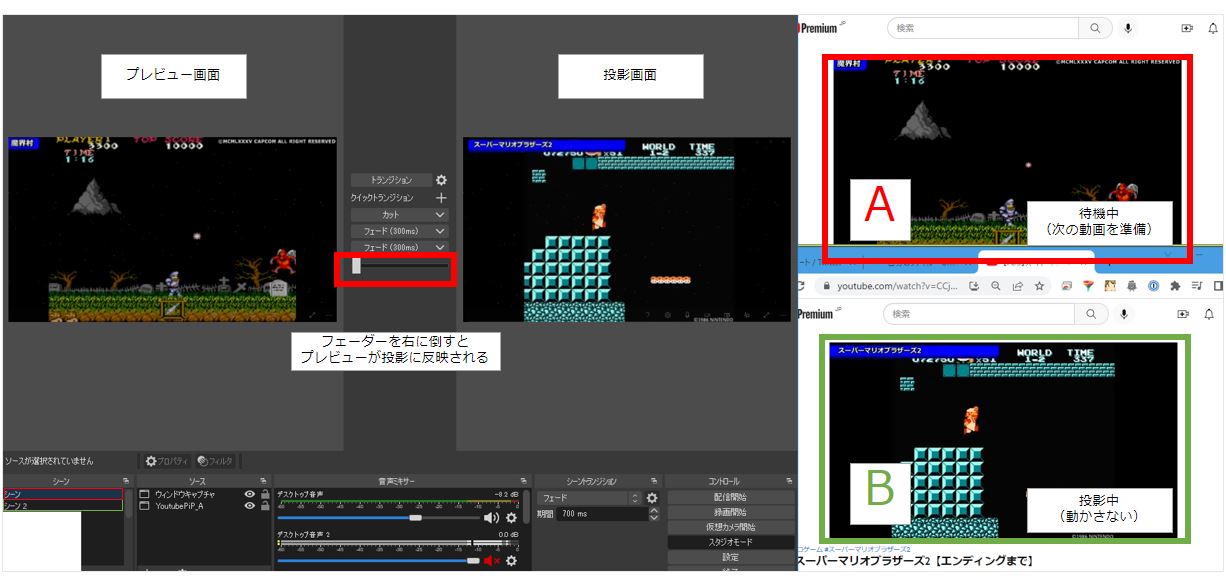Pop out the シーン dock panel
This screenshot has width=1226, height=581.
point(126,481)
